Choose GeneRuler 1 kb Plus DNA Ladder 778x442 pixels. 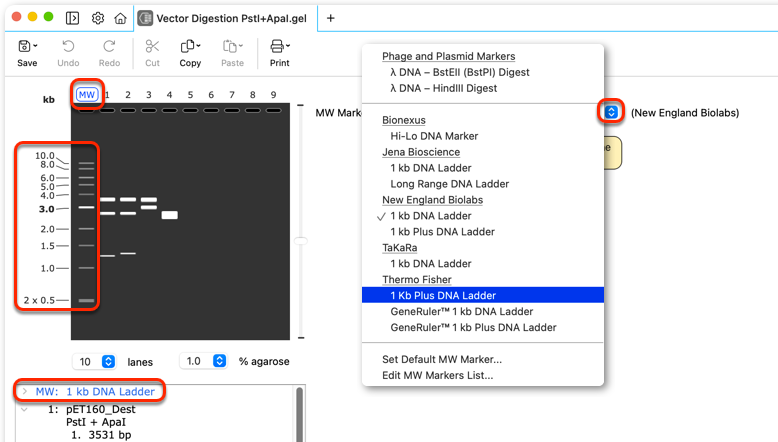(x=473, y=327)
